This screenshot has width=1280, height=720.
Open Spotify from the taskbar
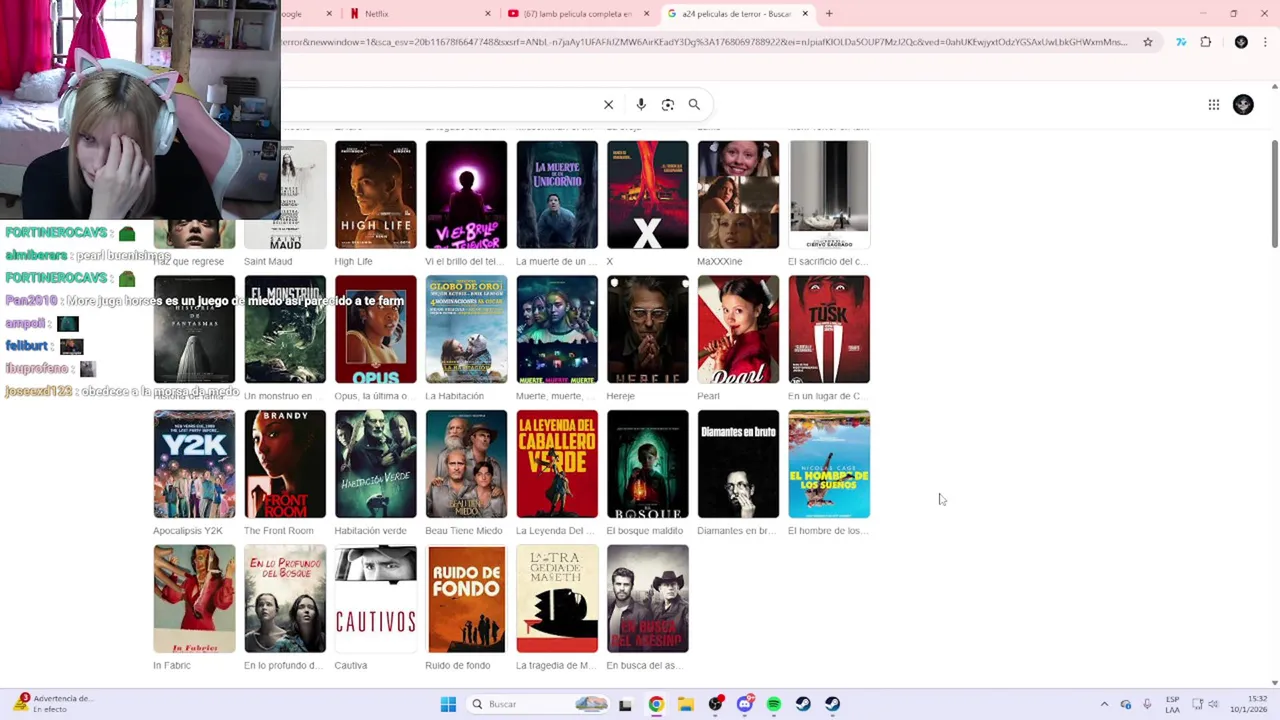tap(774, 704)
